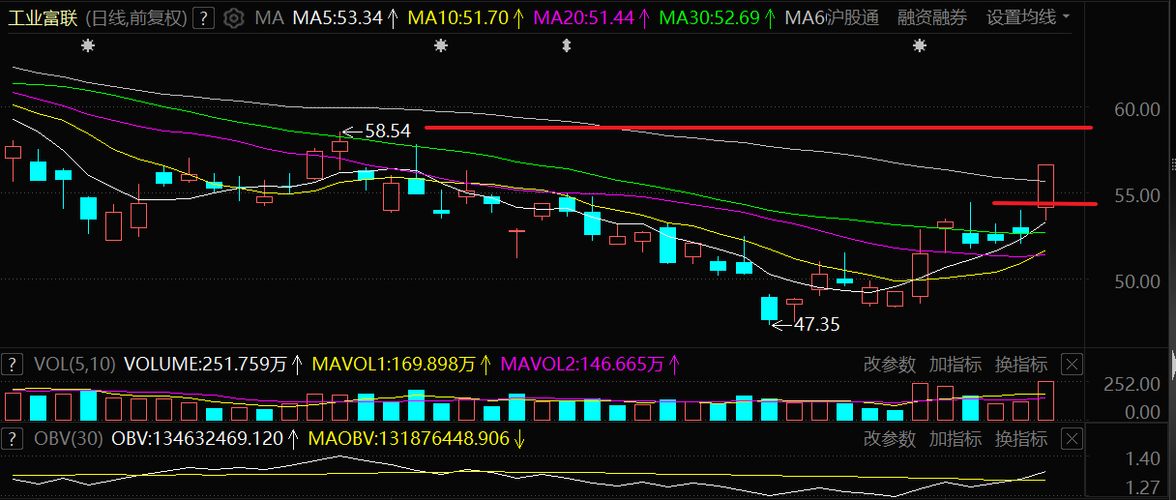Image resolution: width=1176 pixels, height=500 pixels.
Task: Click the 47.35 low price label
Action: [817, 325]
